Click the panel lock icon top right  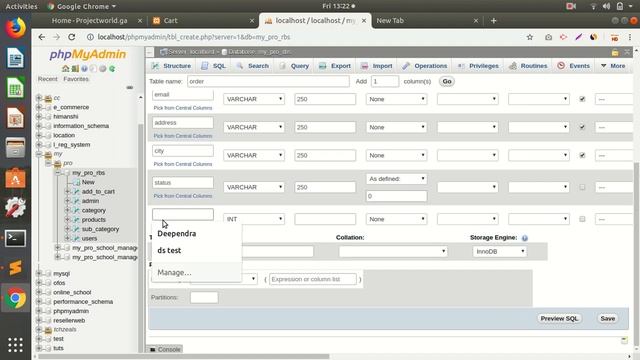click(615, 52)
